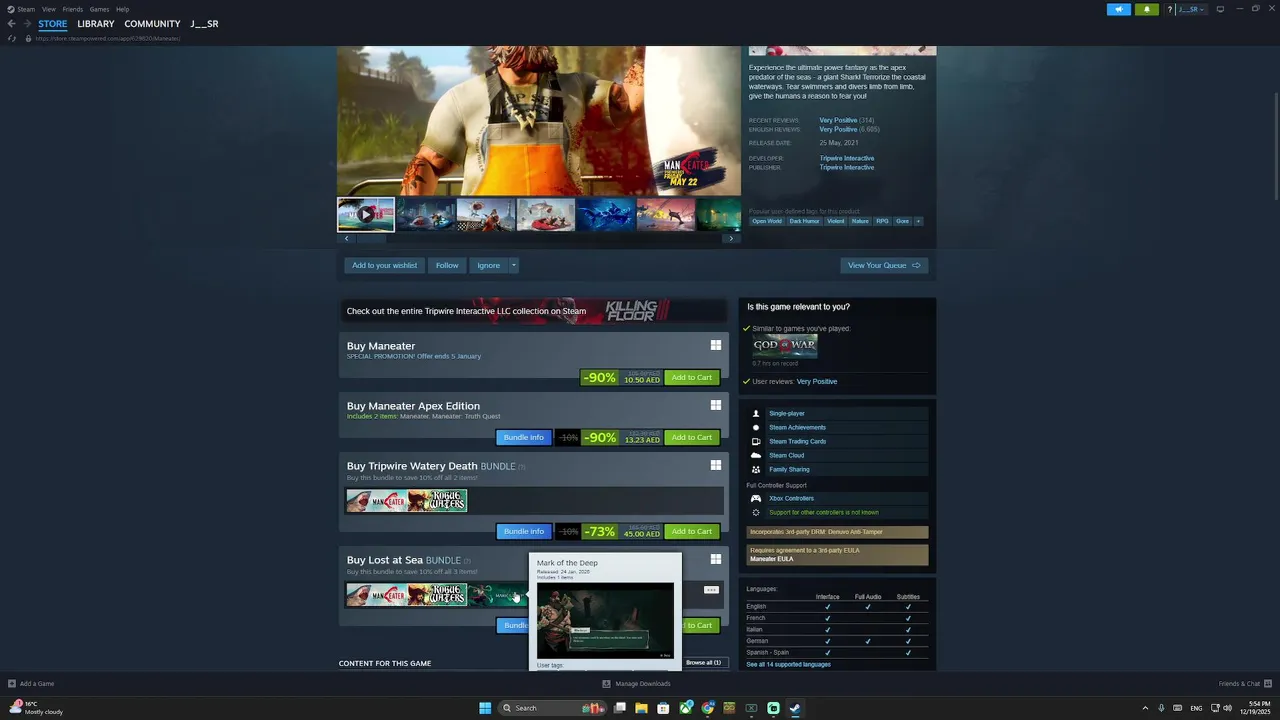
Task: Click Windows icon on Watery Death bundle
Action: pos(716,465)
